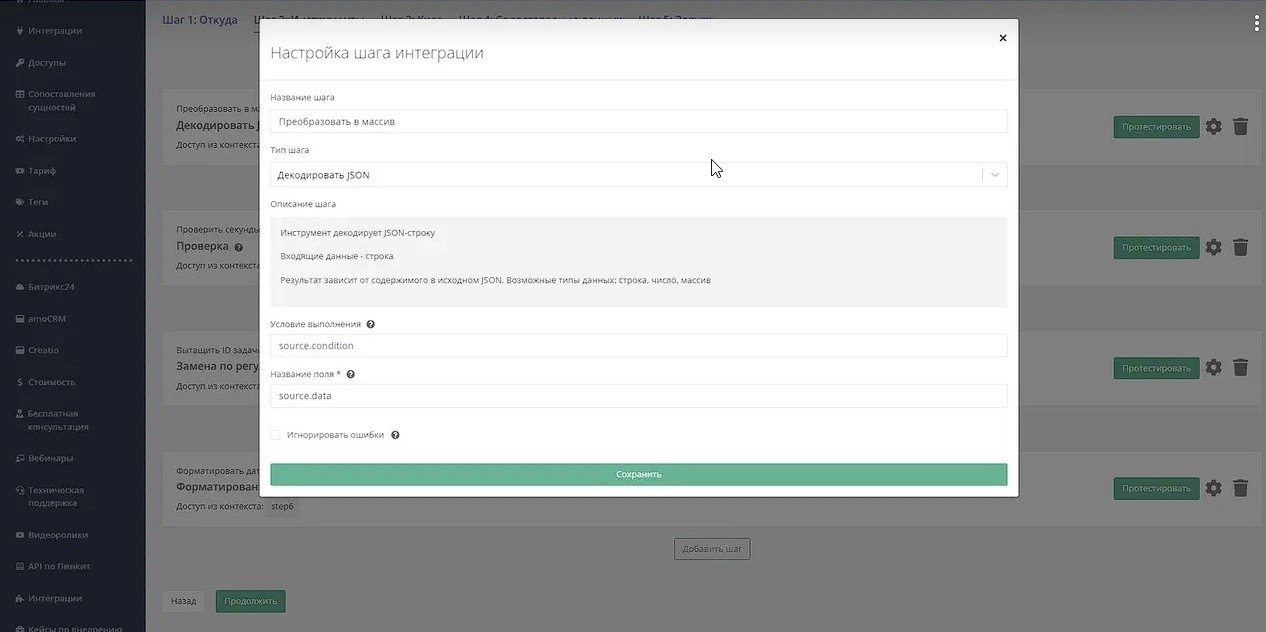Open the Декодировать JSON step type selector
1266x632 pixels.
[625, 175]
